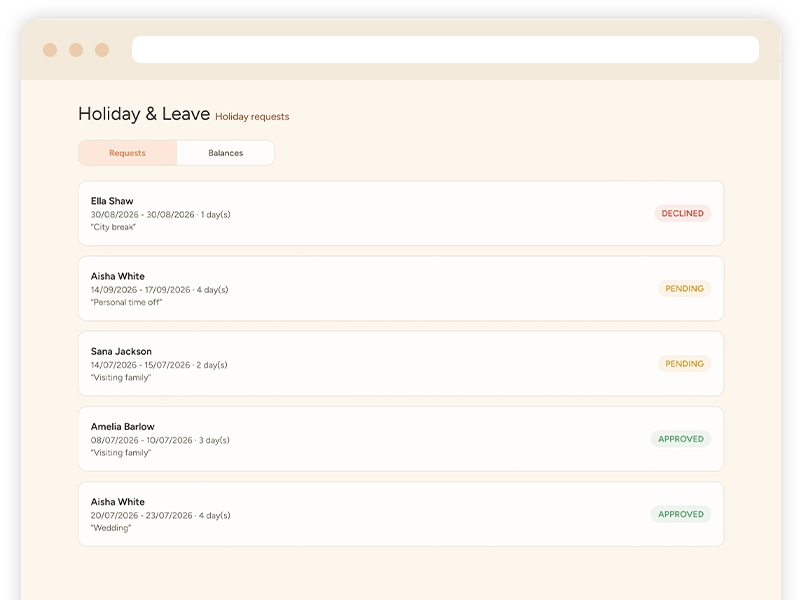Click the first window control dot
Screen dimensions: 800x600
pos(50,50)
